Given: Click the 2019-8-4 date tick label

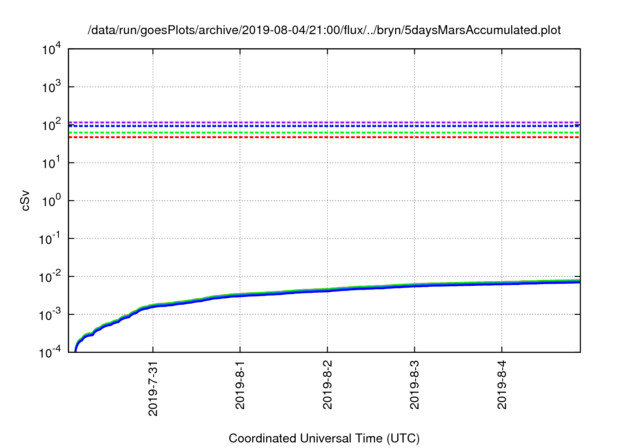Looking at the screenshot, I should click(x=502, y=385).
